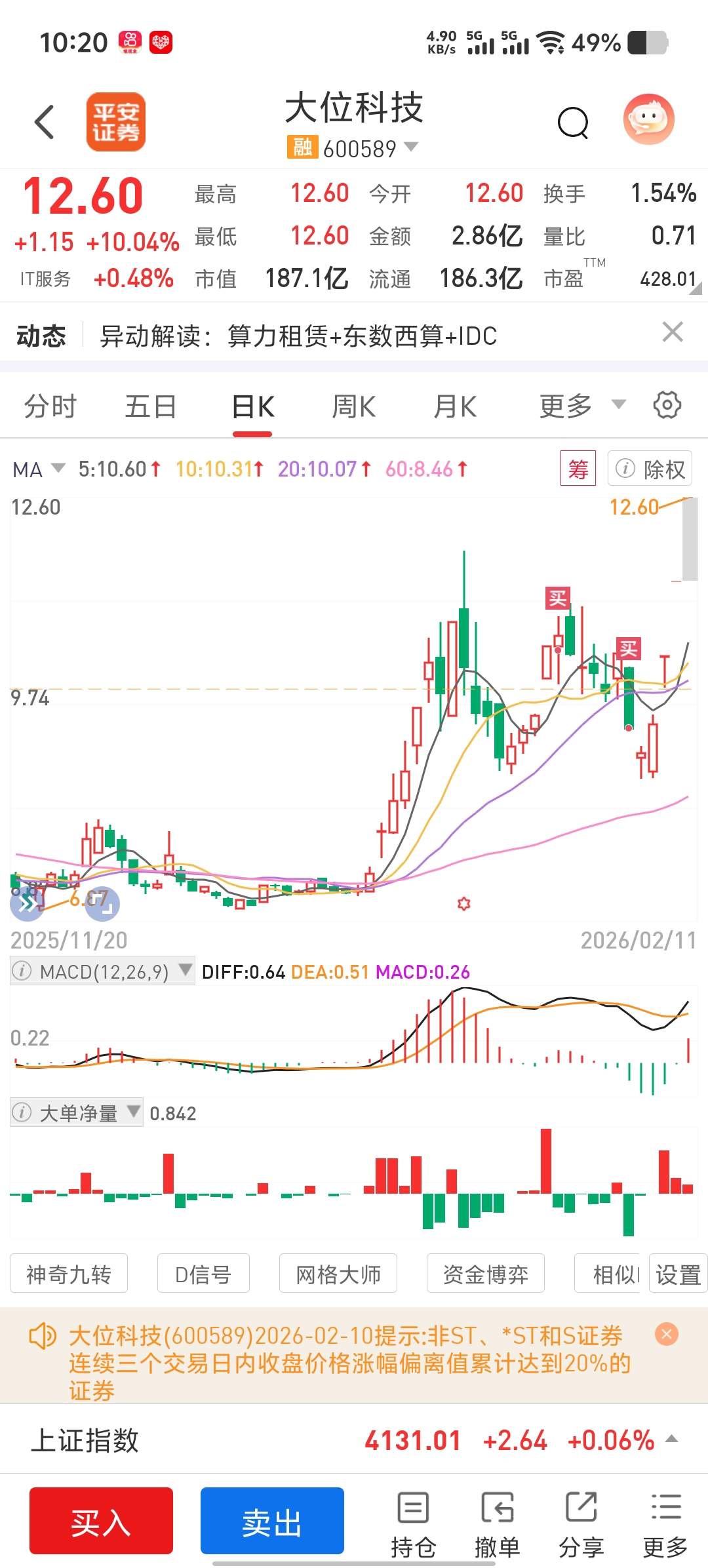Tap the 12.60 current price

point(83,196)
